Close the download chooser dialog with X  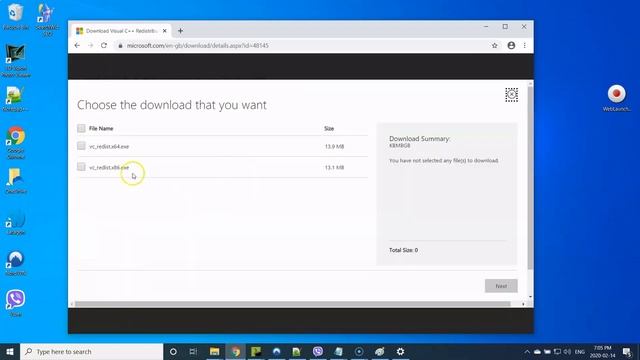[x=511, y=94]
